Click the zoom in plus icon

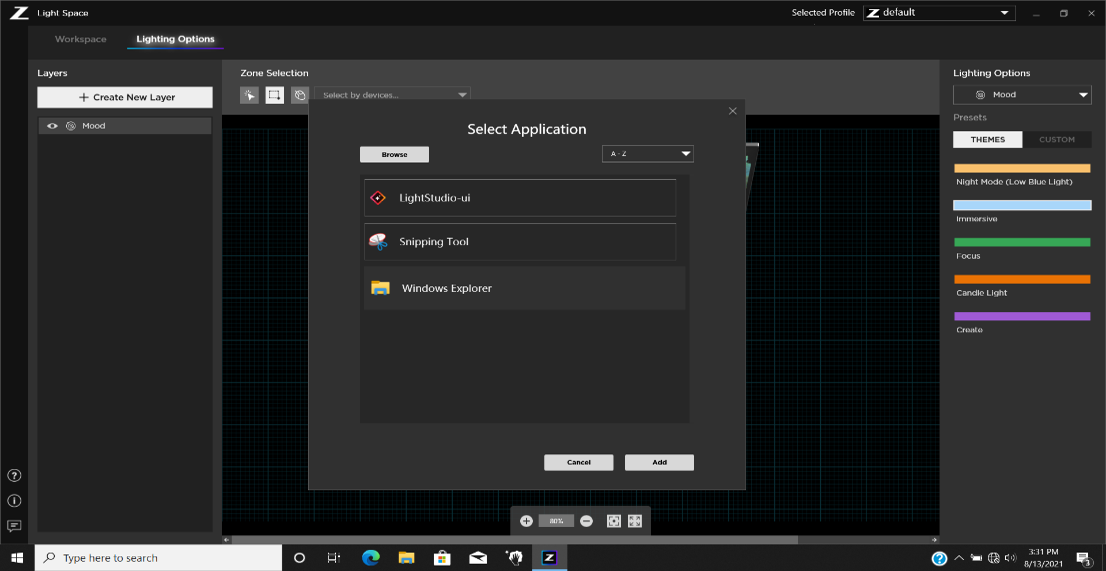[527, 521]
